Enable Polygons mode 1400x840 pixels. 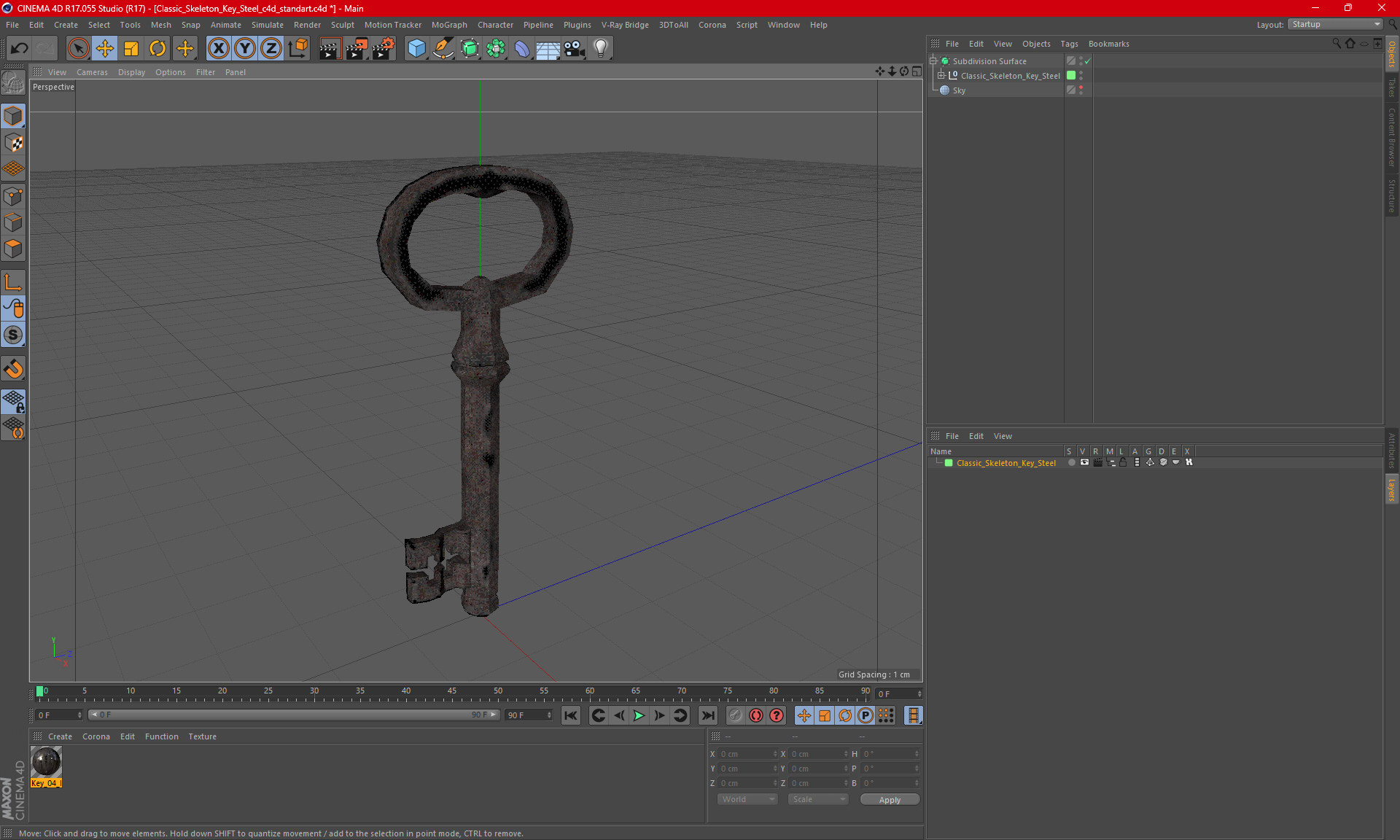[x=13, y=249]
